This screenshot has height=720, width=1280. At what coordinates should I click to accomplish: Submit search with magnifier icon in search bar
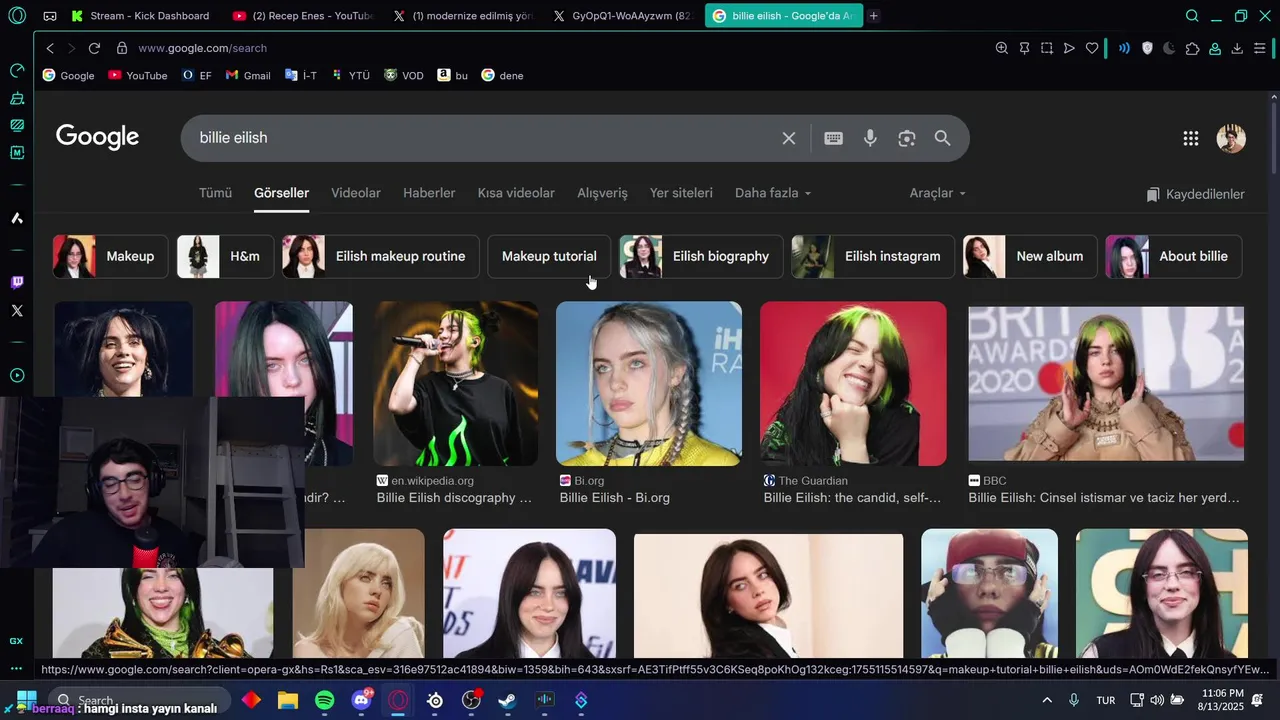(943, 138)
